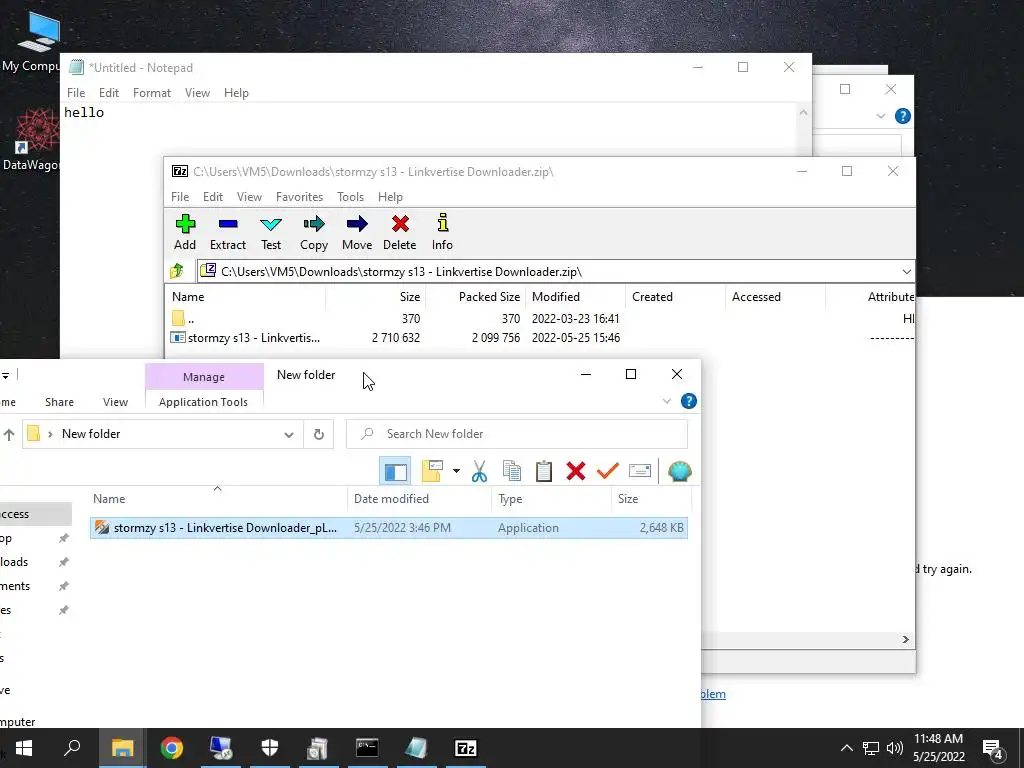Screen dimensions: 1024x768
Task: Open the Windows Start menu
Action: click(x=24, y=748)
